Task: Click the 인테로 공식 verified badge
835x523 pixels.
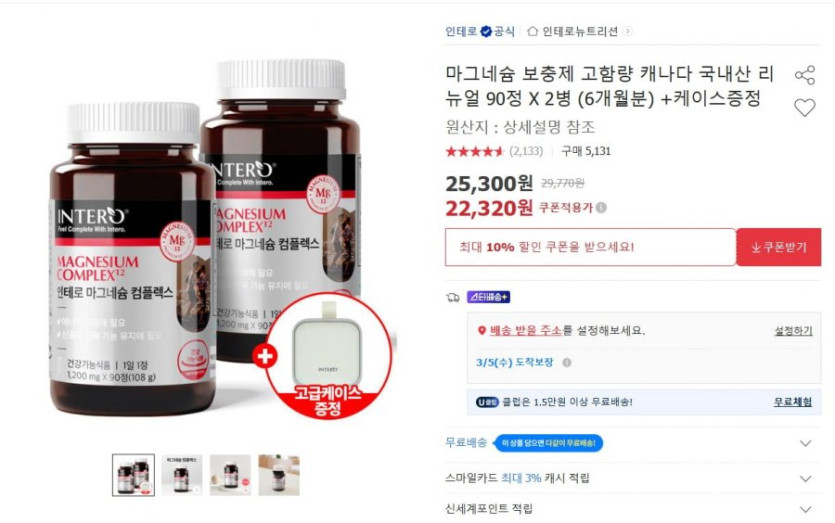Action: click(x=486, y=31)
